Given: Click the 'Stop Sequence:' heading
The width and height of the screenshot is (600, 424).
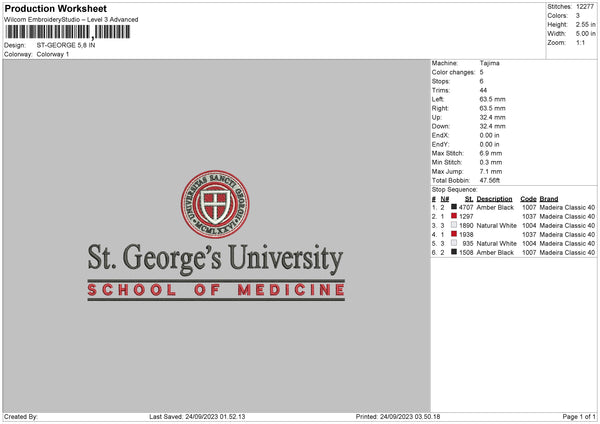Looking at the screenshot, I should [455, 189].
